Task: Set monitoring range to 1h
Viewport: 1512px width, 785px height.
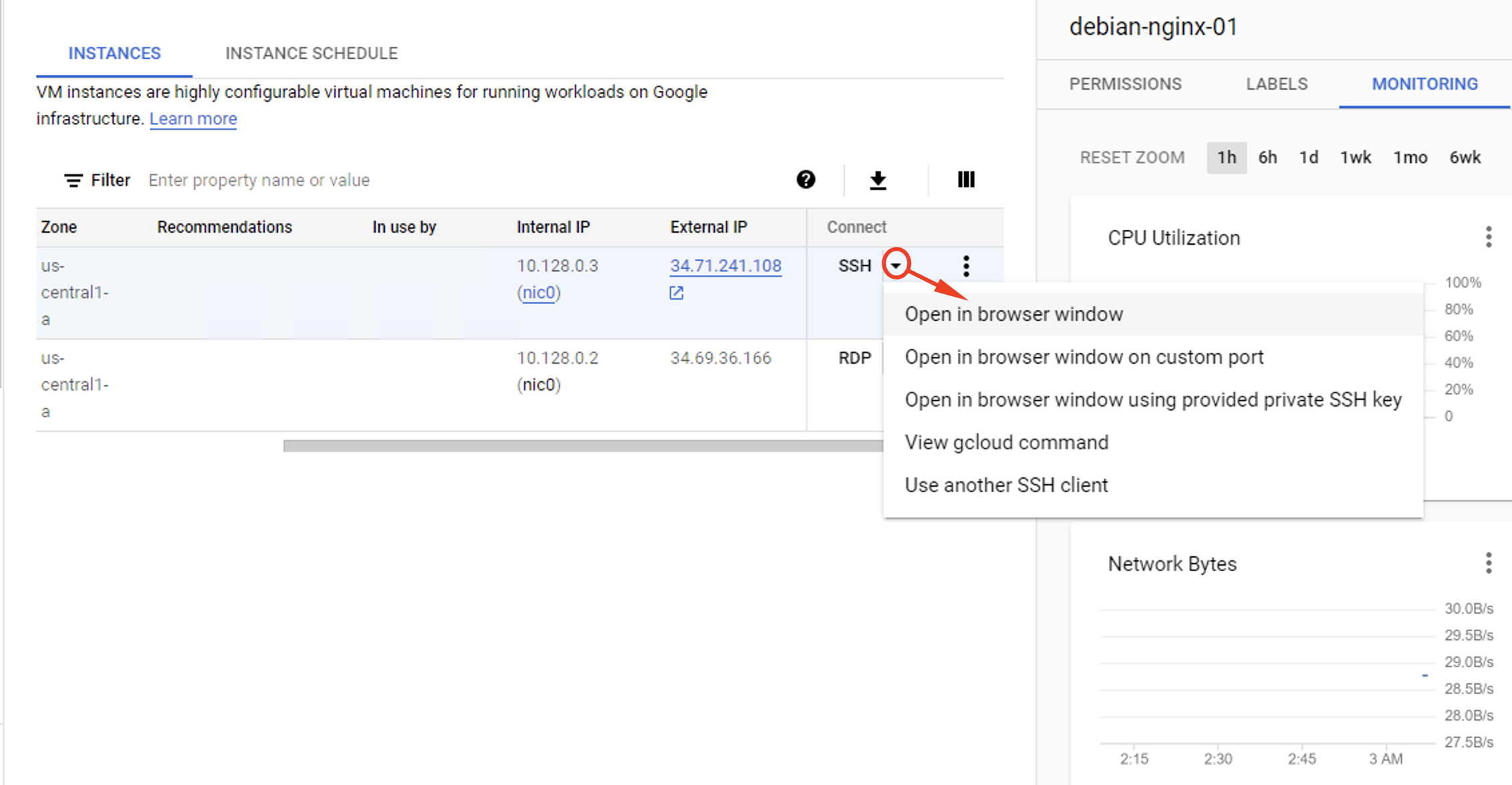Action: [1227, 158]
